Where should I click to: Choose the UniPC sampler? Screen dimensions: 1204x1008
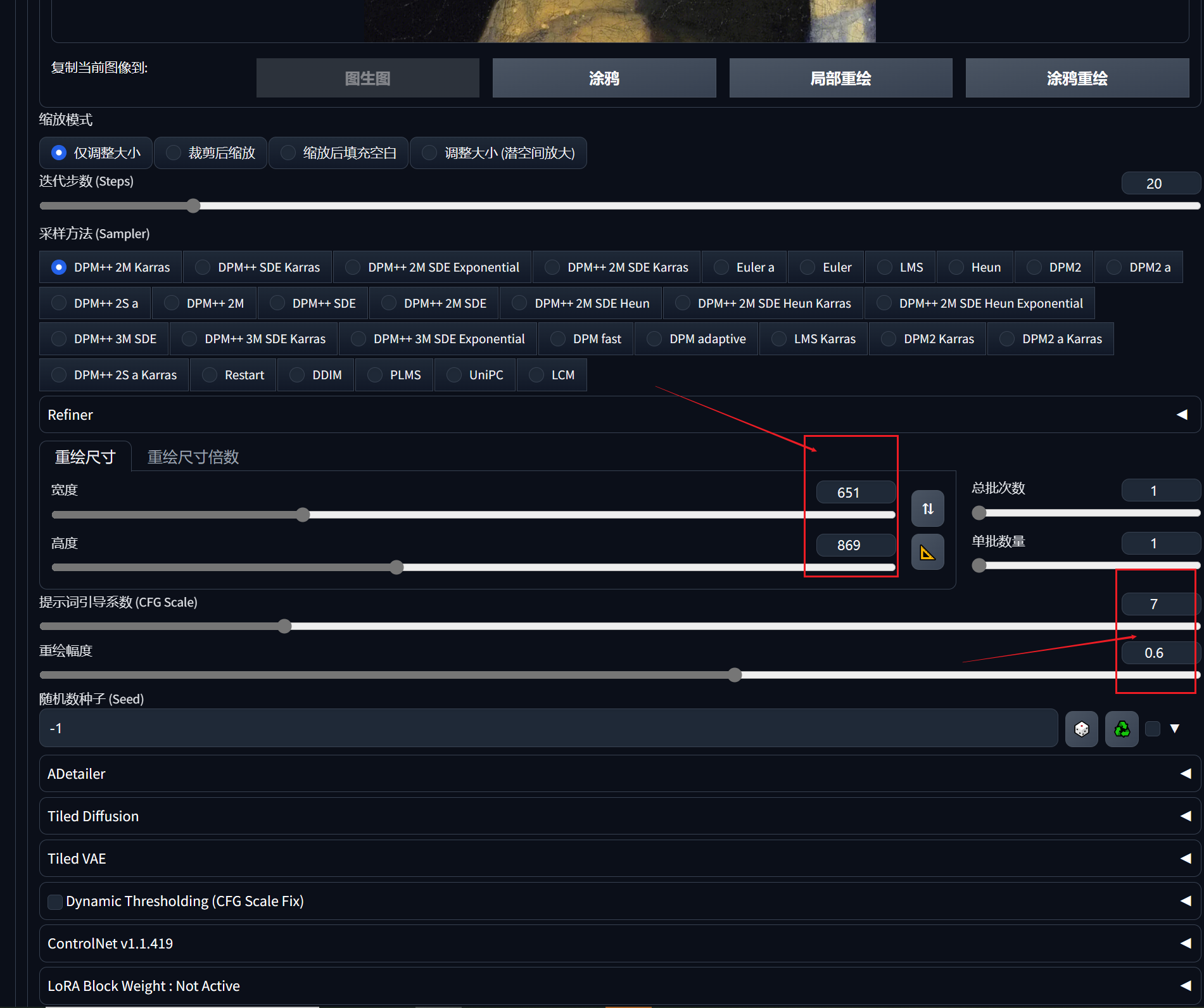(x=475, y=375)
